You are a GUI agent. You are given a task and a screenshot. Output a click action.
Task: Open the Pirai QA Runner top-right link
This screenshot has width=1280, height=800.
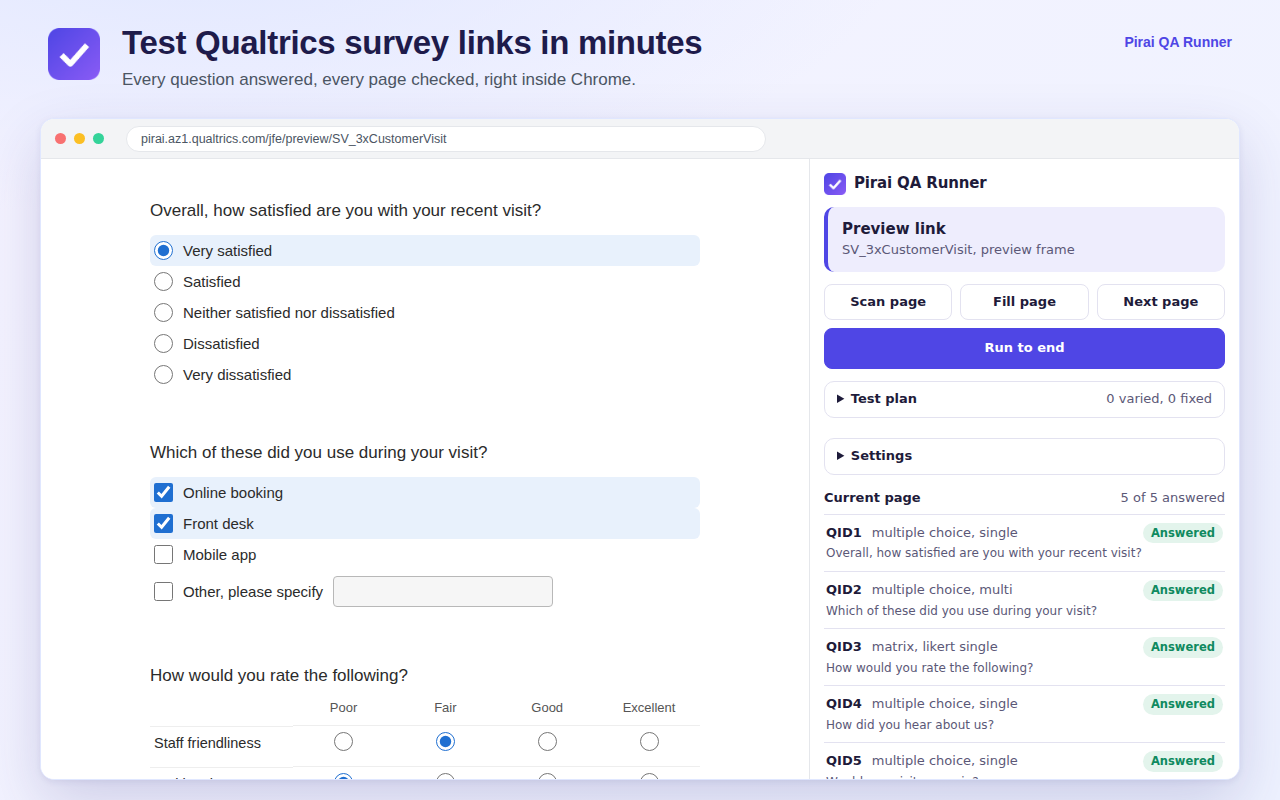tap(1178, 42)
